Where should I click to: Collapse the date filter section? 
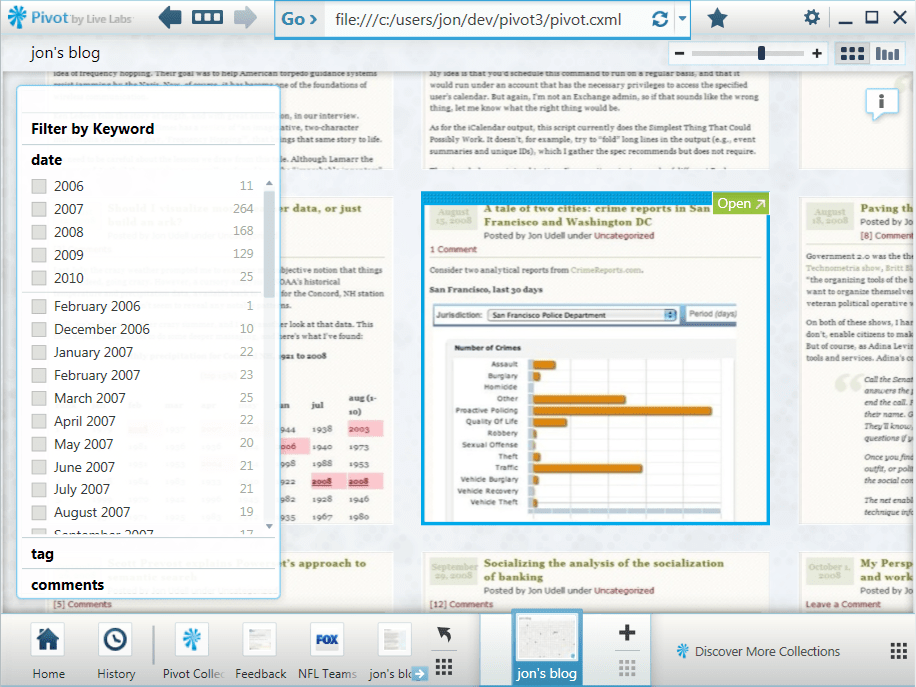click(47, 159)
